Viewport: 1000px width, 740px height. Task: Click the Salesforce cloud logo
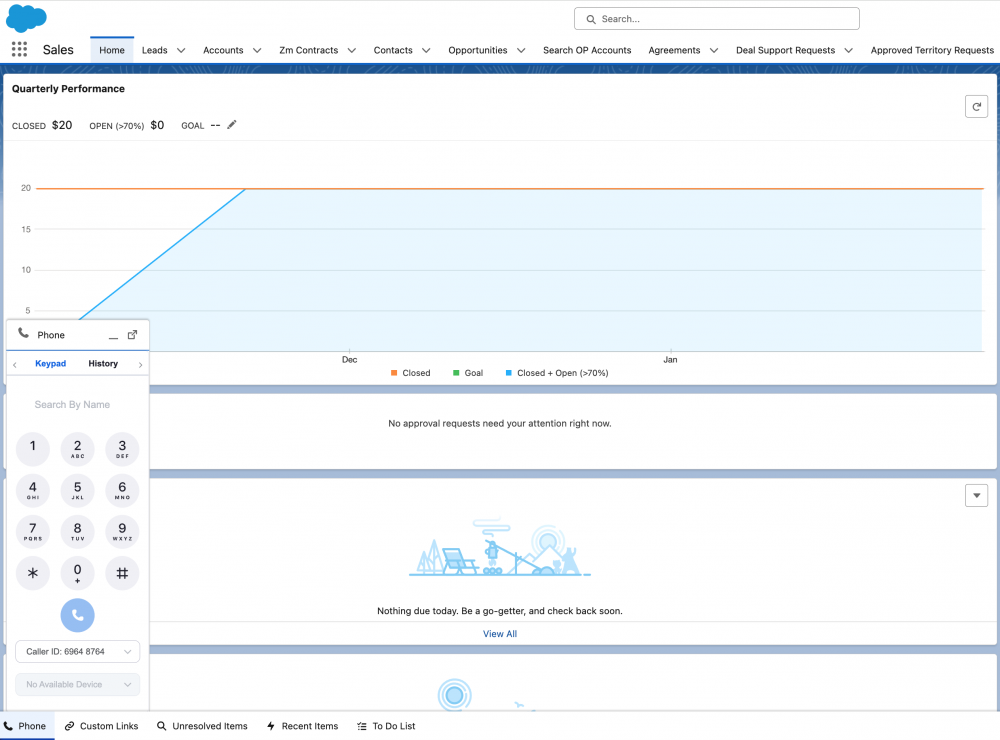click(x=26, y=18)
